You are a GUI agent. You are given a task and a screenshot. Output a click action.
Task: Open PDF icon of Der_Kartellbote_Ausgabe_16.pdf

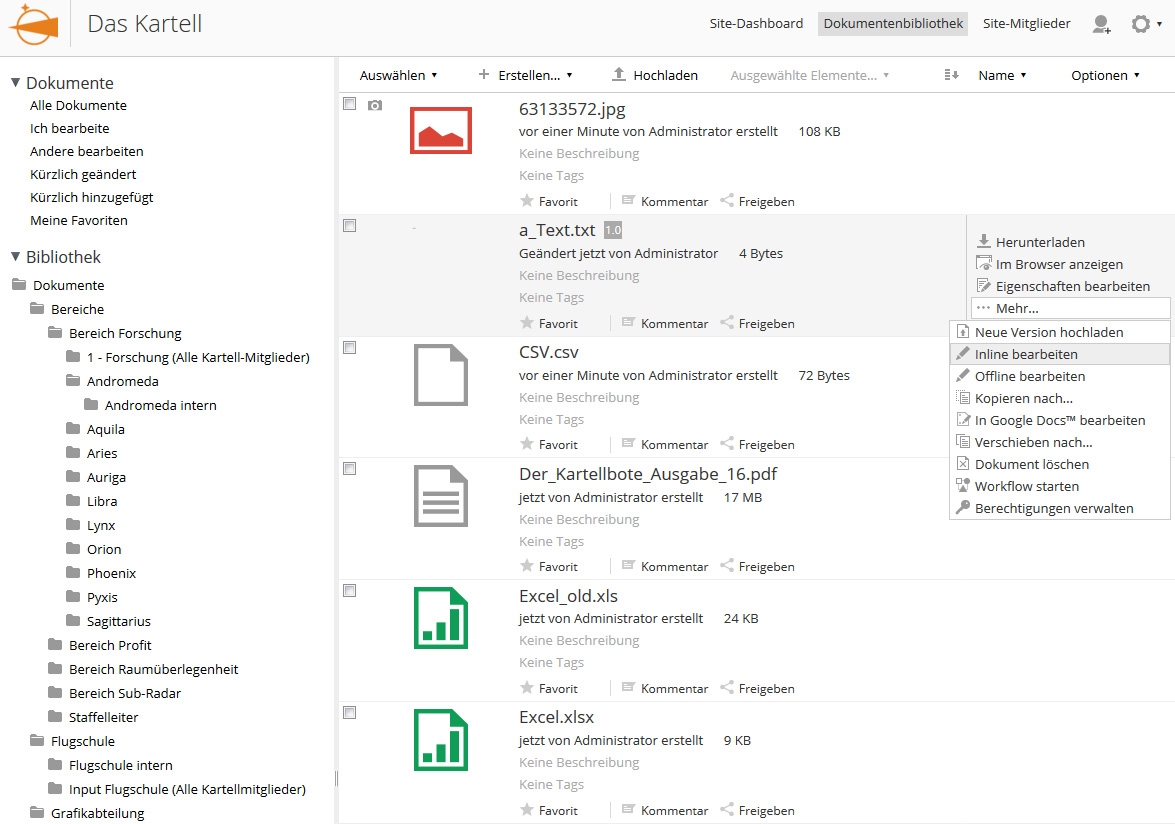click(440, 496)
